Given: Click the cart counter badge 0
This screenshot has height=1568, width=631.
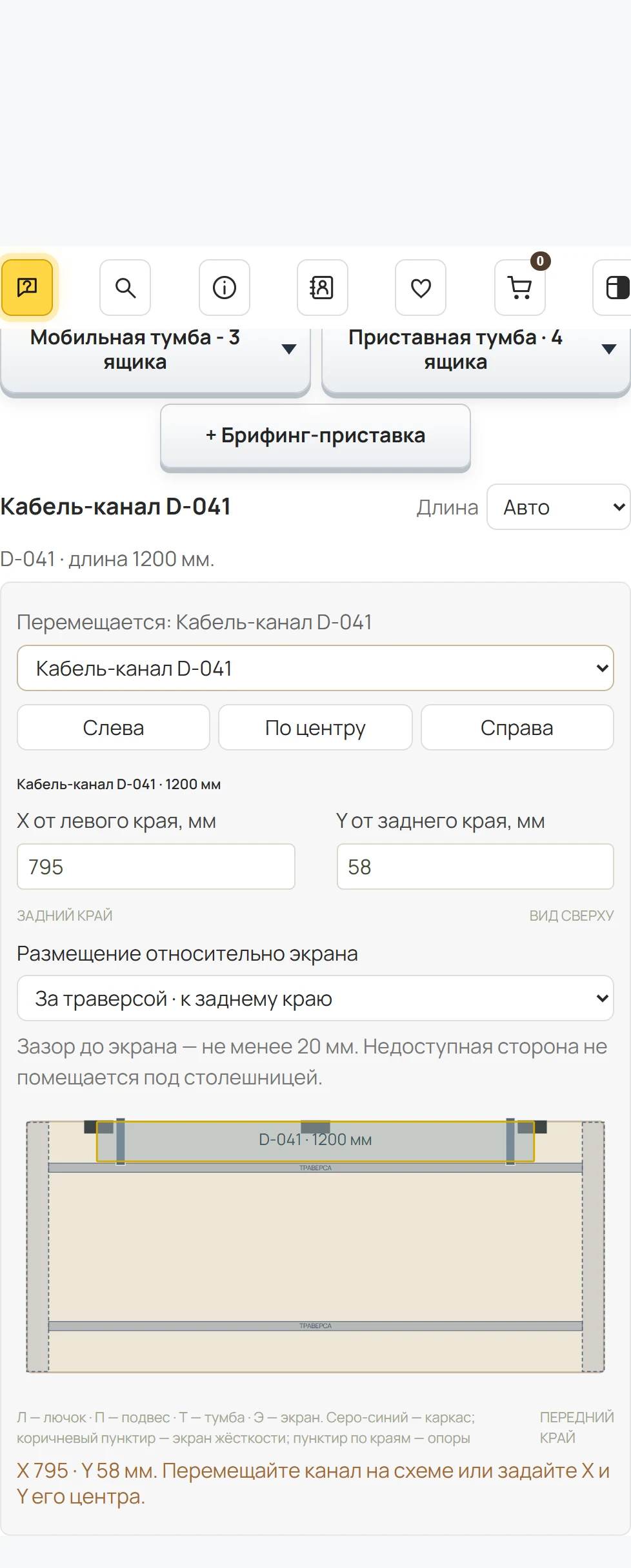Looking at the screenshot, I should coord(540,261).
